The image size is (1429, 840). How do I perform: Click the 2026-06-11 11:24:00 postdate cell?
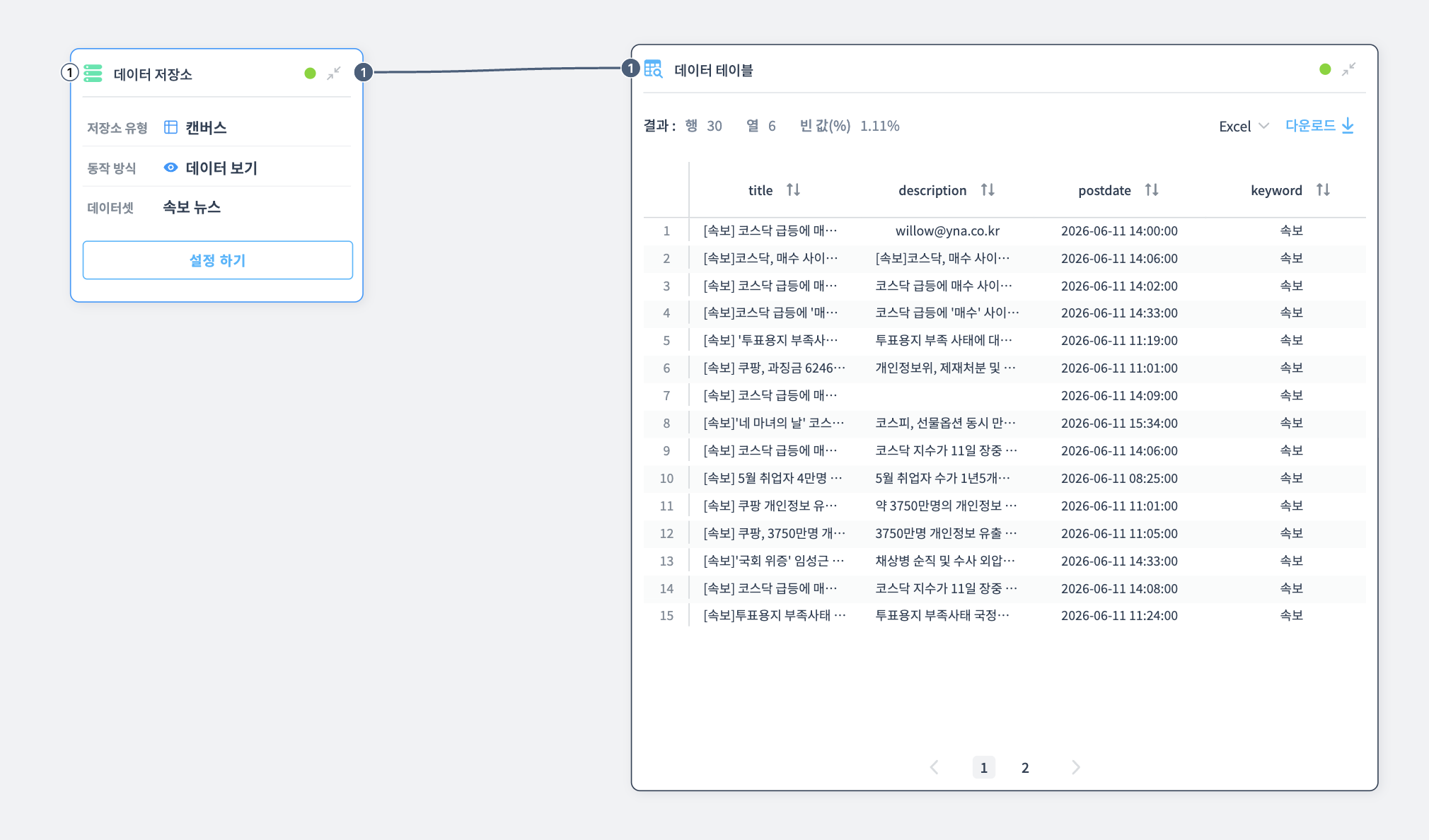tap(1119, 615)
